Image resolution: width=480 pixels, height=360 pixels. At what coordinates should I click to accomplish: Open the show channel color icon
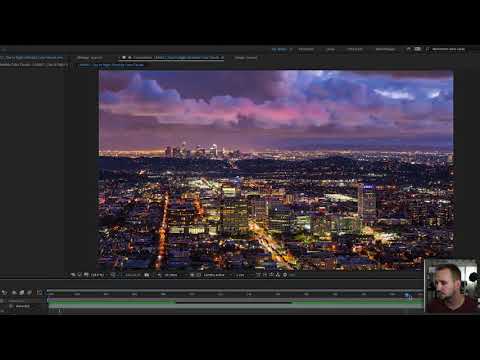pyautogui.click(x=159, y=275)
